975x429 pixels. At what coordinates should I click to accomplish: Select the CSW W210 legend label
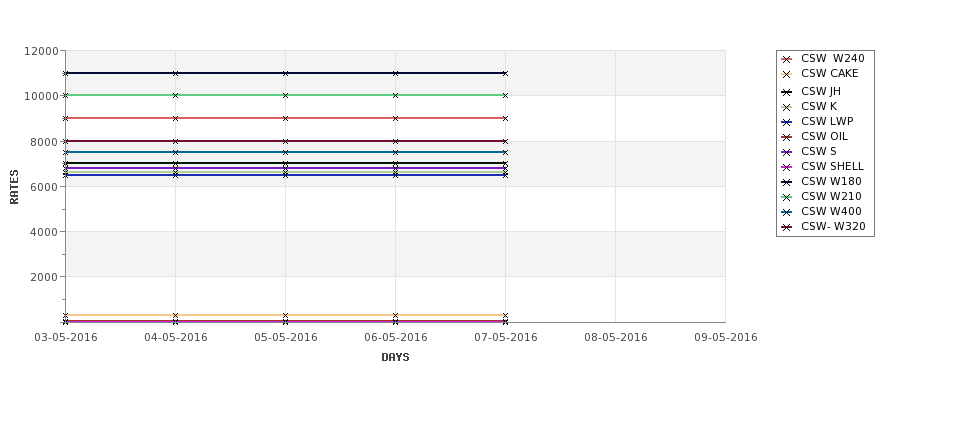(831, 196)
